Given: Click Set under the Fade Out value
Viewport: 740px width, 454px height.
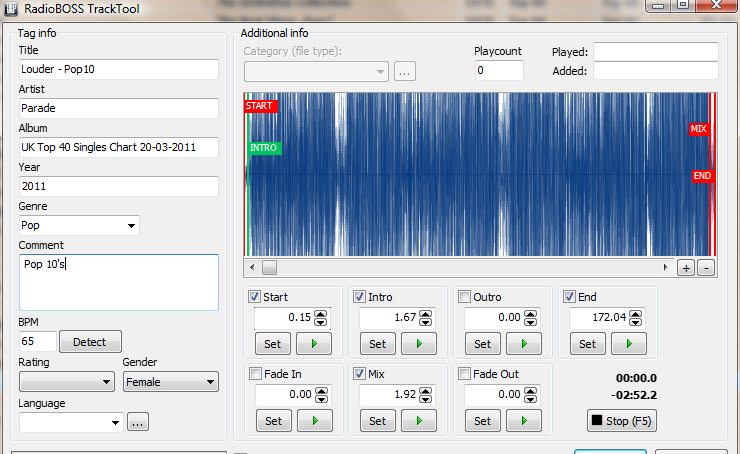Looking at the screenshot, I should click(x=482, y=420).
